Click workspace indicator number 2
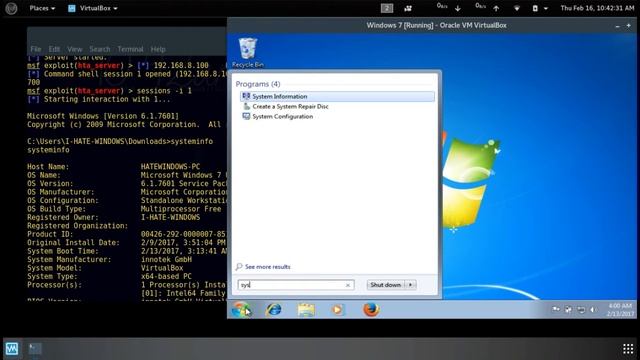 [387, 8]
